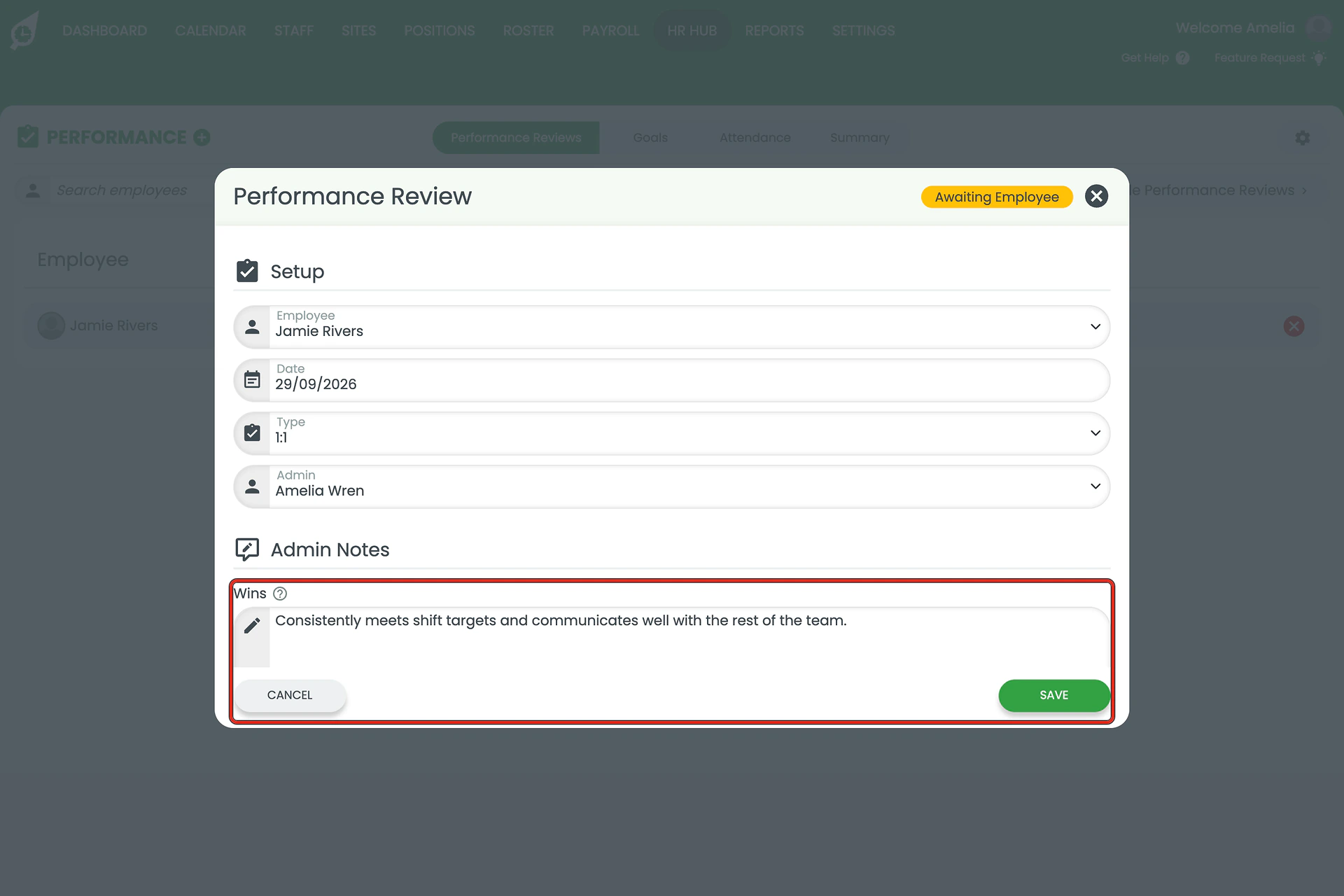Click the calendar icon in Date field
This screenshot has width=1344, height=896.
(x=252, y=379)
